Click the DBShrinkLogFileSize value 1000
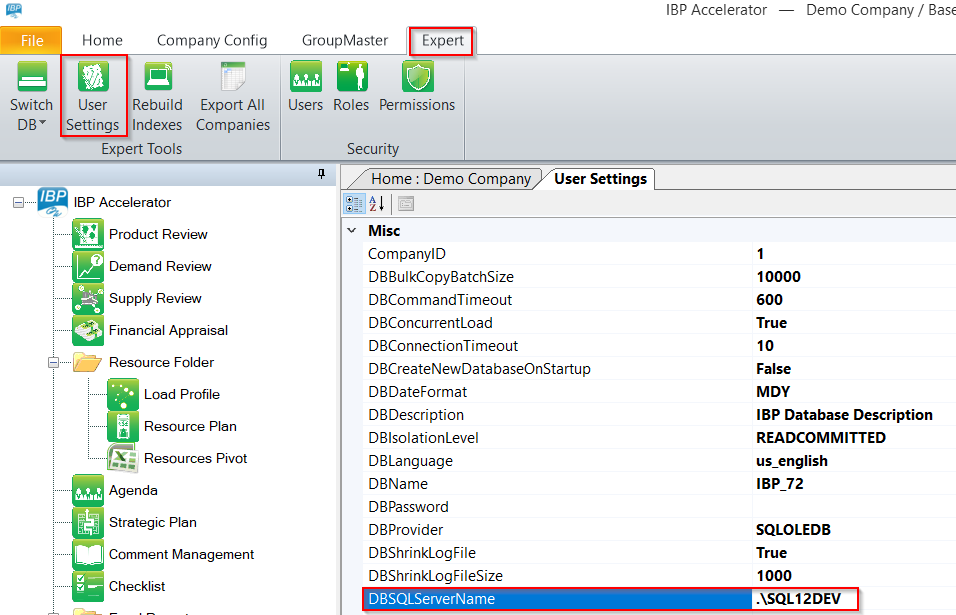Image resolution: width=956 pixels, height=615 pixels. click(x=774, y=576)
